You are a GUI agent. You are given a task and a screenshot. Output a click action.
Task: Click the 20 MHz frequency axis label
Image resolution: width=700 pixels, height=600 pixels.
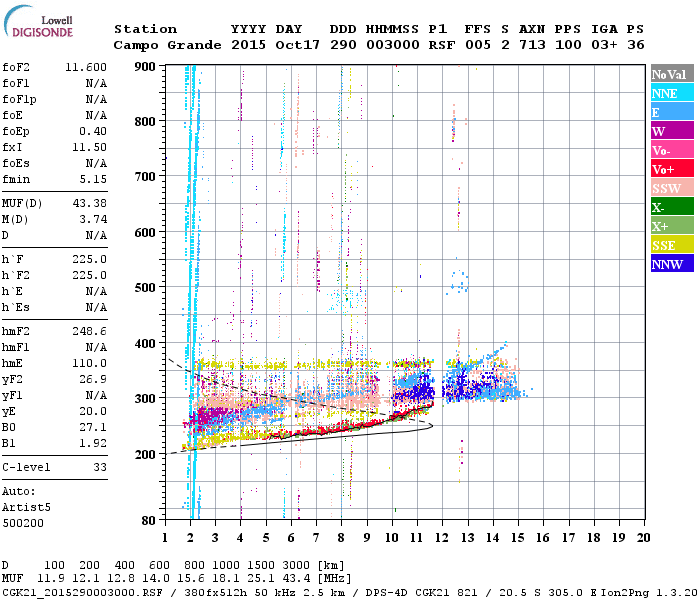pos(643,538)
